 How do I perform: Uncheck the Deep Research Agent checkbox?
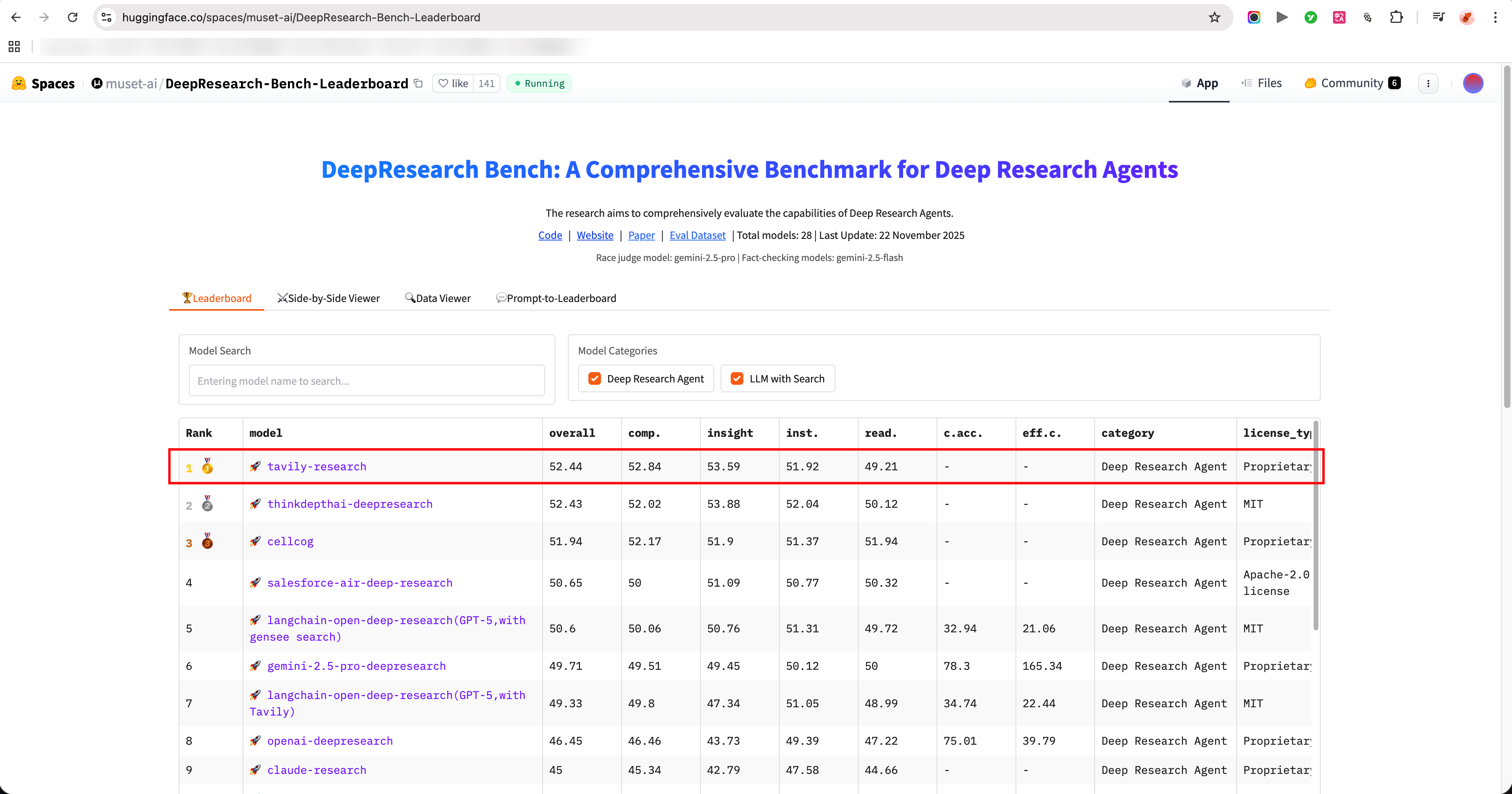tap(595, 378)
